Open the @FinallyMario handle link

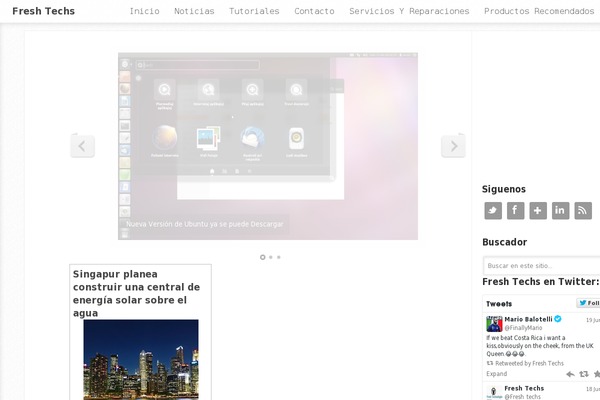pyautogui.click(x=523, y=328)
